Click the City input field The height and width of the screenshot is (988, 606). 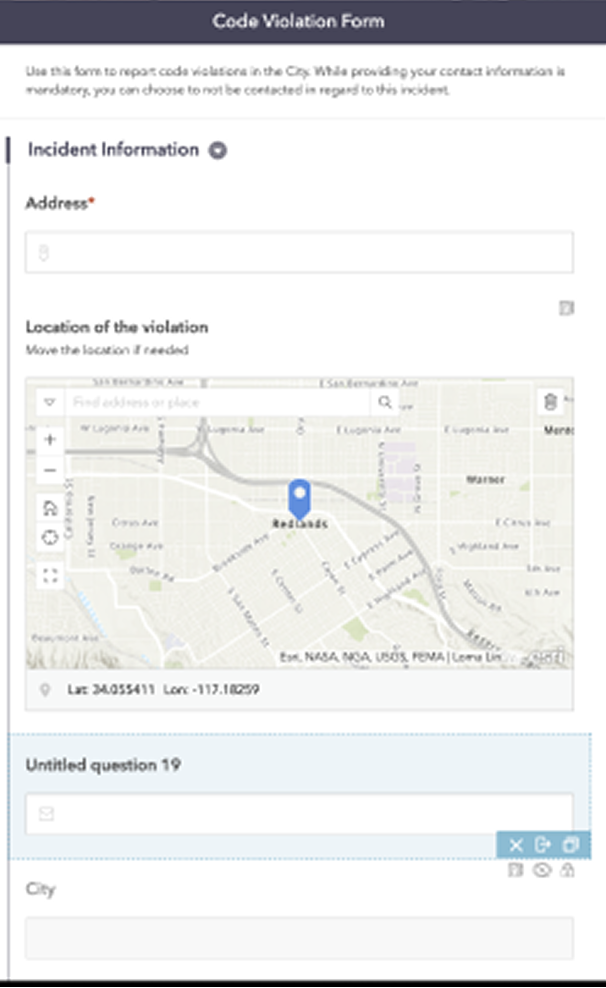pyautogui.click(x=299, y=938)
